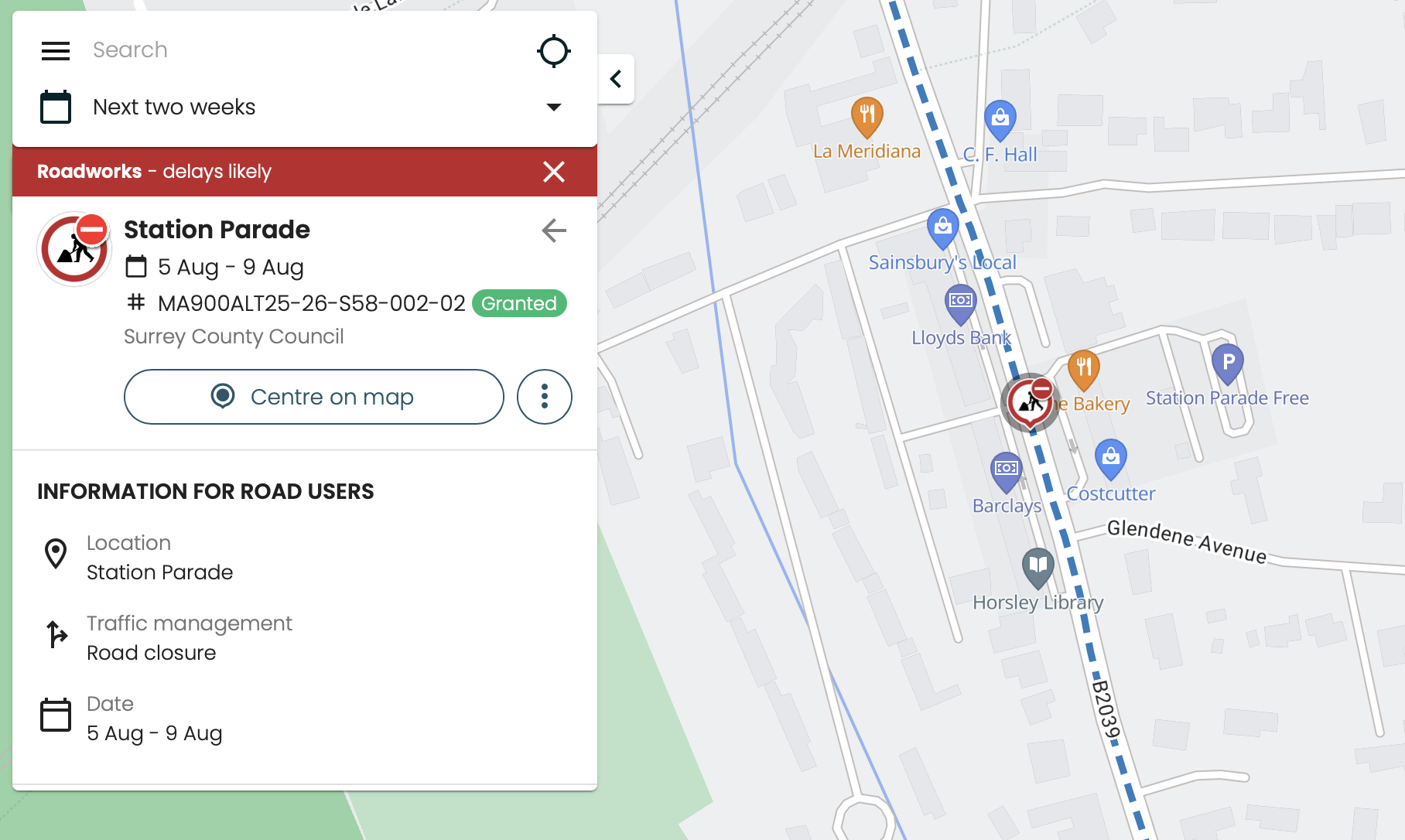Click the location pin icon
This screenshot has width=1405, height=840.
click(x=56, y=554)
